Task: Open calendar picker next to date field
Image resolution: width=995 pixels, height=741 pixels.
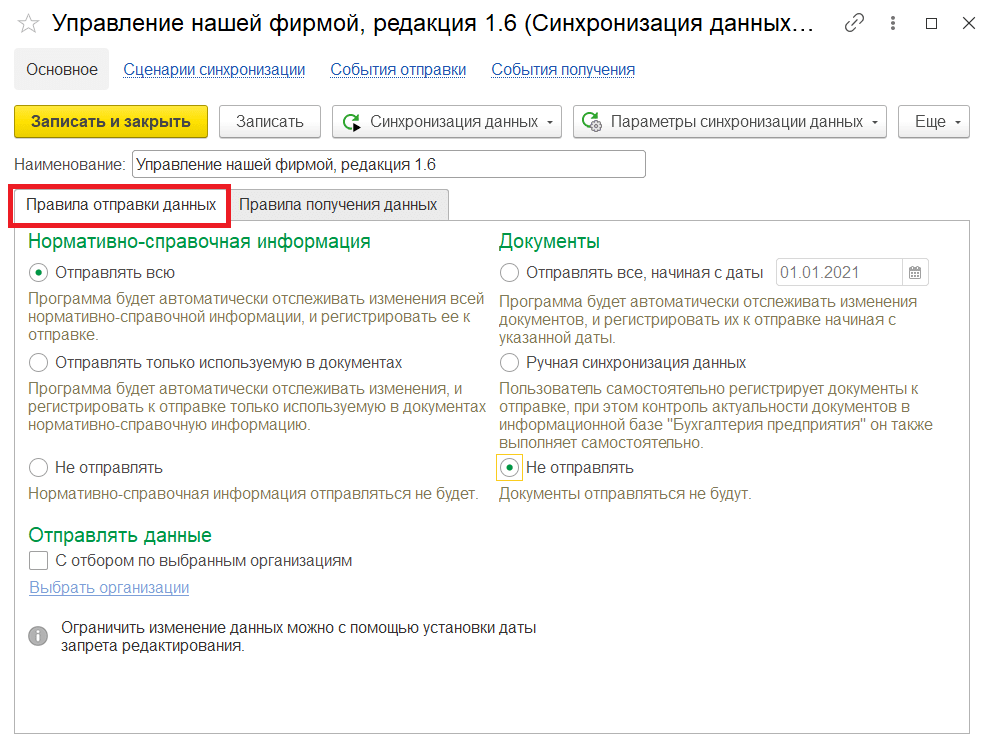Action: pos(914,273)
